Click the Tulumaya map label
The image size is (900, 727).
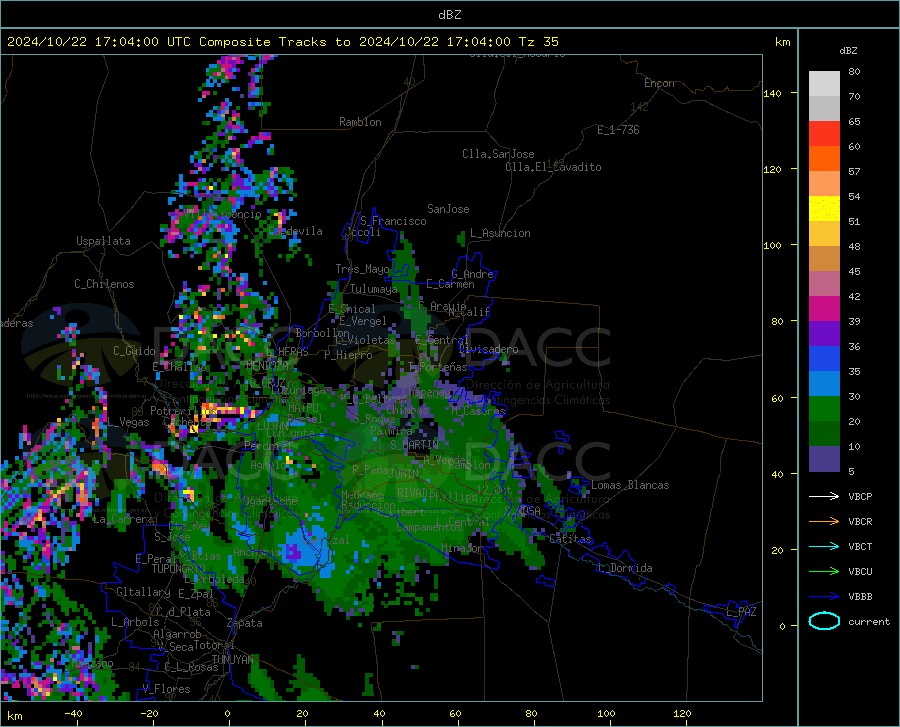click(x=374, y=289)
